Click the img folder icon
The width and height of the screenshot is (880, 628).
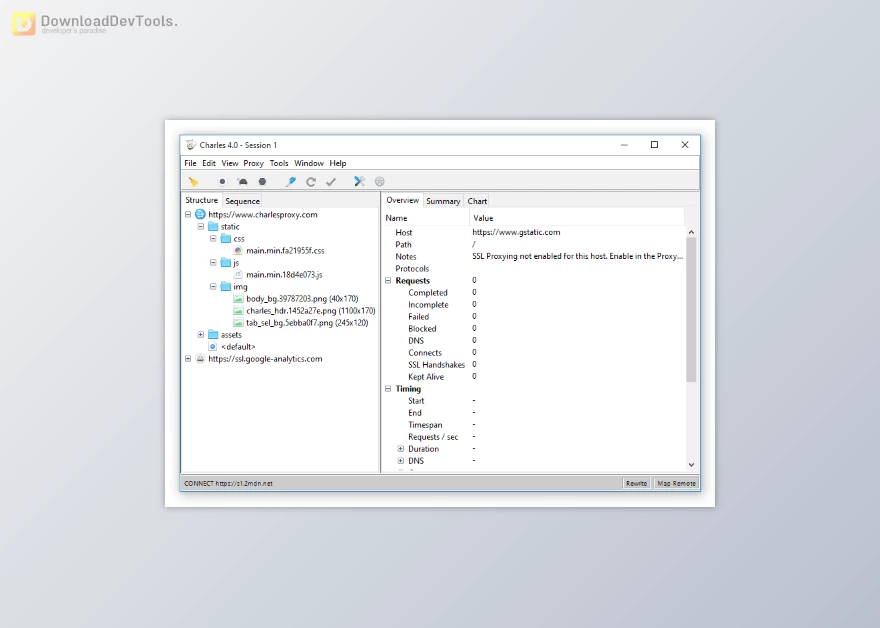(226, 287)
